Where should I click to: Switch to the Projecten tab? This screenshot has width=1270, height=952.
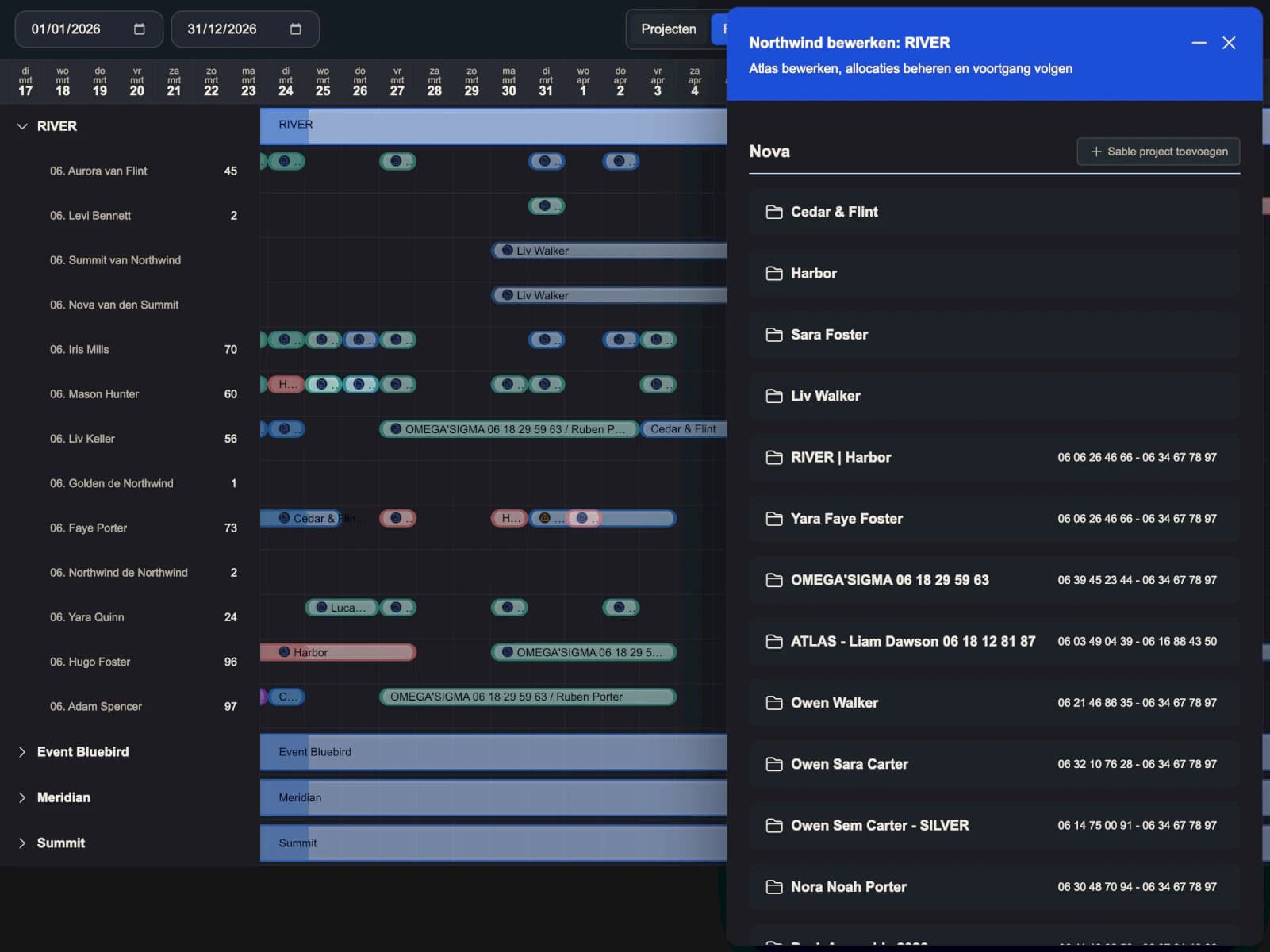(x=668, y=29)
